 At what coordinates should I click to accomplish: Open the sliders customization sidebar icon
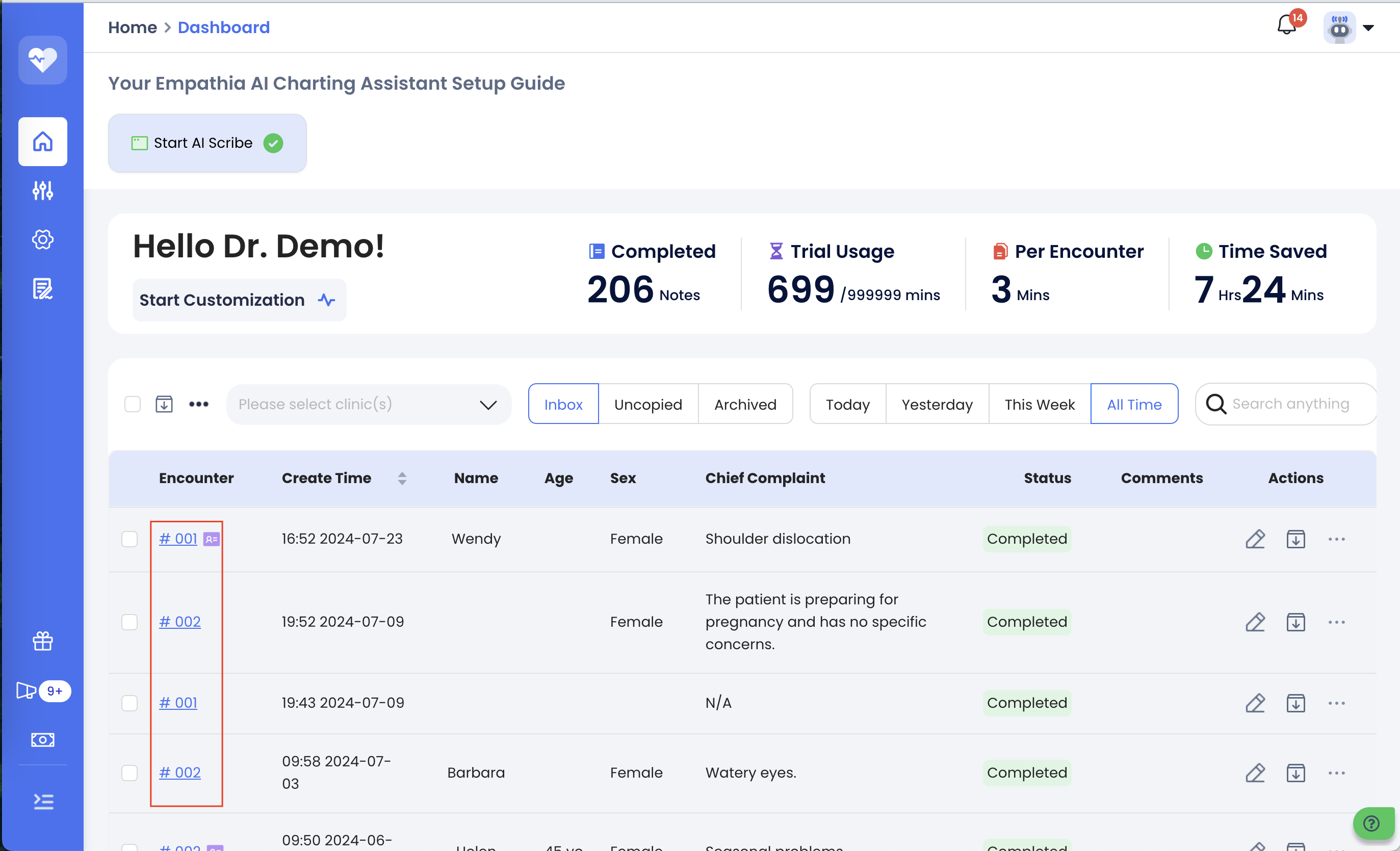(43, 190)
